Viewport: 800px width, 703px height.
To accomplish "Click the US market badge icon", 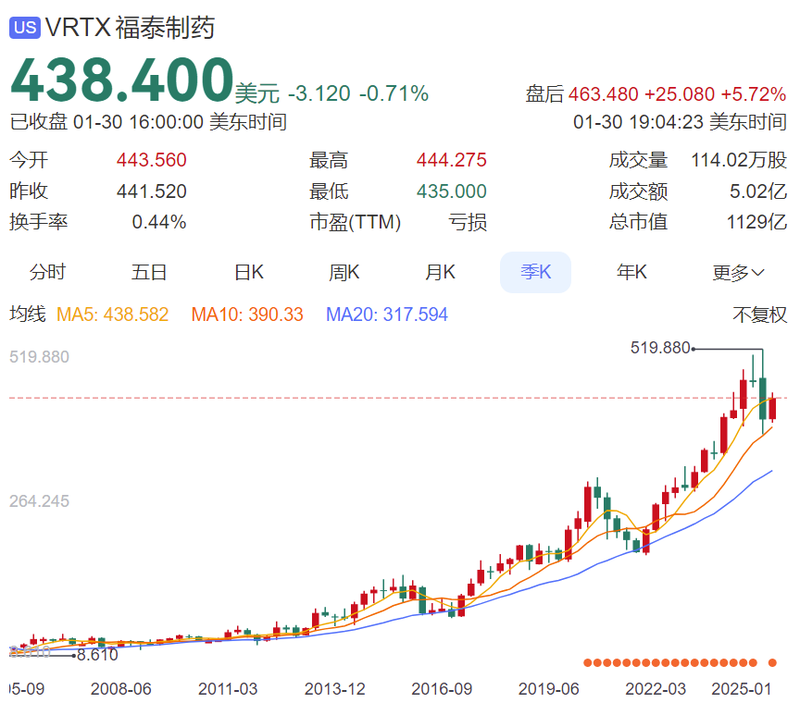I will (24, 28).
